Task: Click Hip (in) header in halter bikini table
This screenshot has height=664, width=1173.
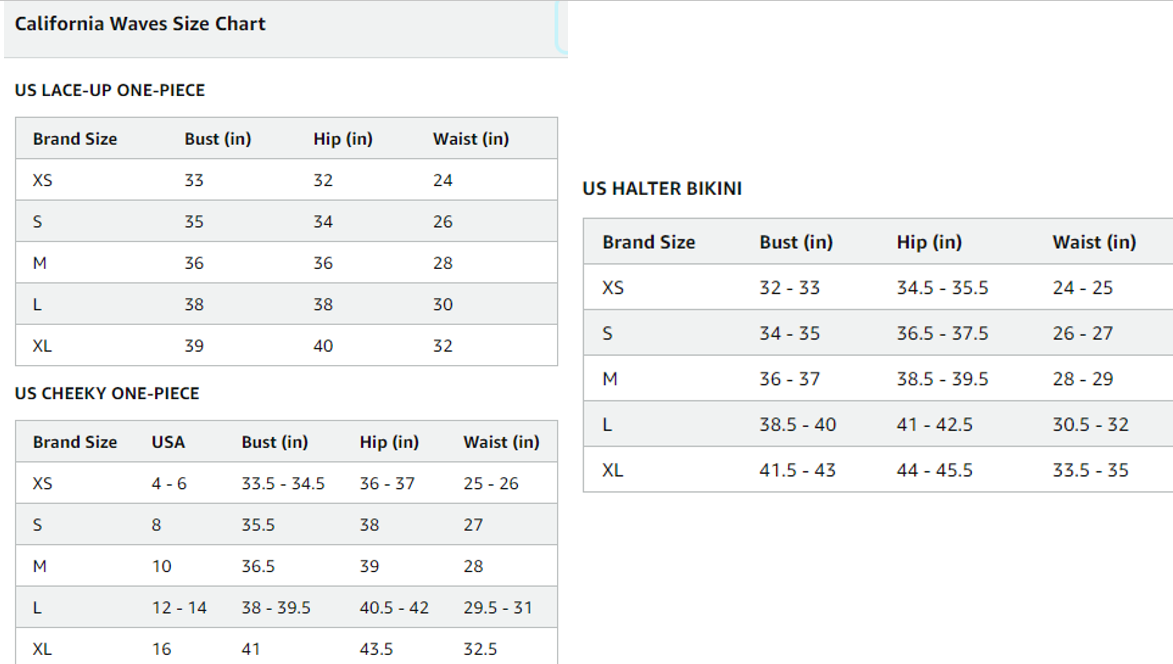Action: (x=929, y=242)
